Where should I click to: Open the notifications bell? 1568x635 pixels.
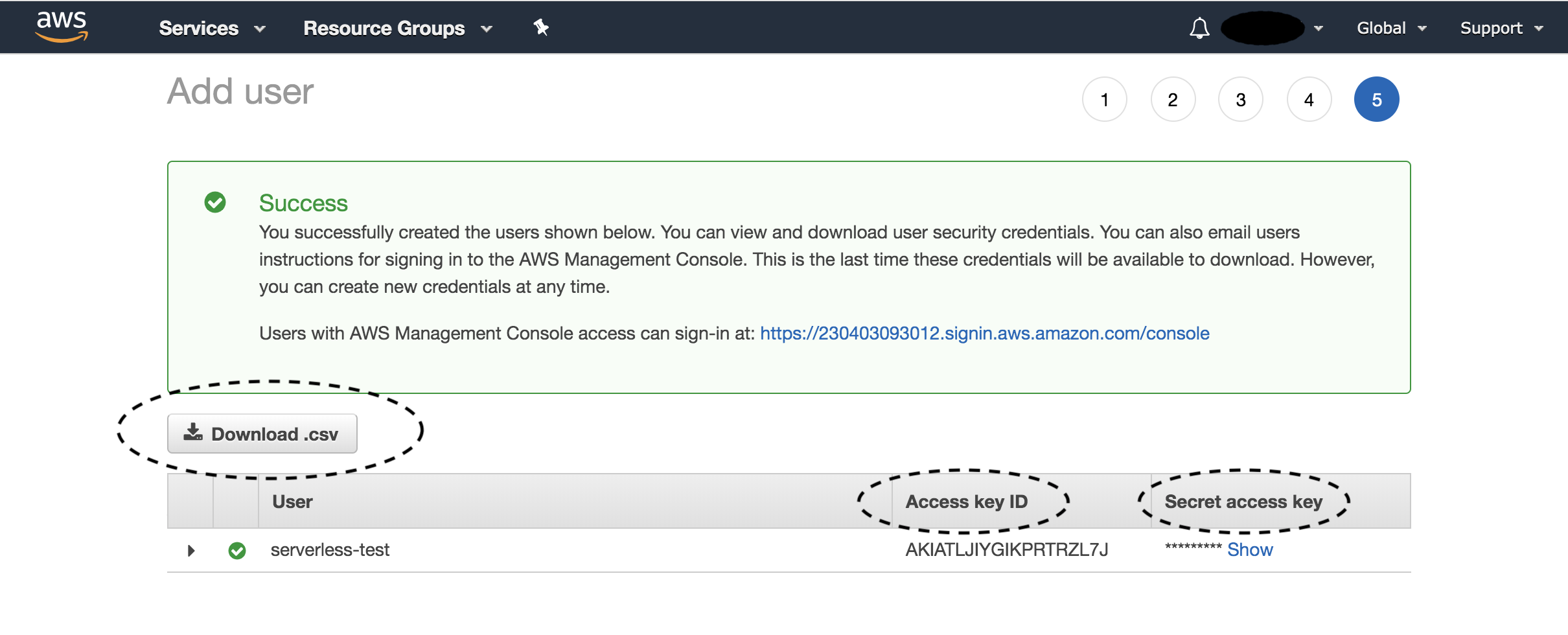(1199, 28)
